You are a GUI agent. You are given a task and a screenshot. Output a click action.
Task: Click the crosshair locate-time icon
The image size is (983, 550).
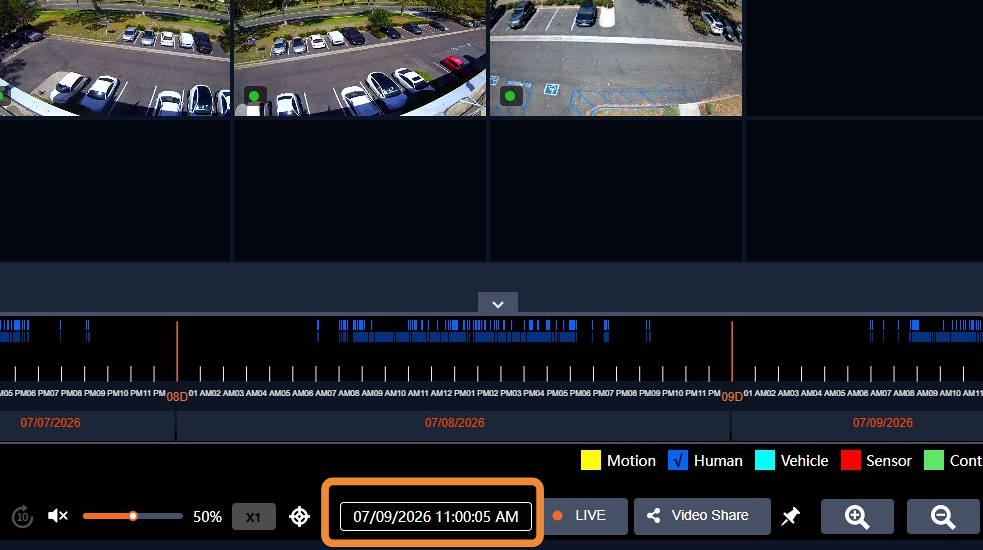tap(299, 517)
